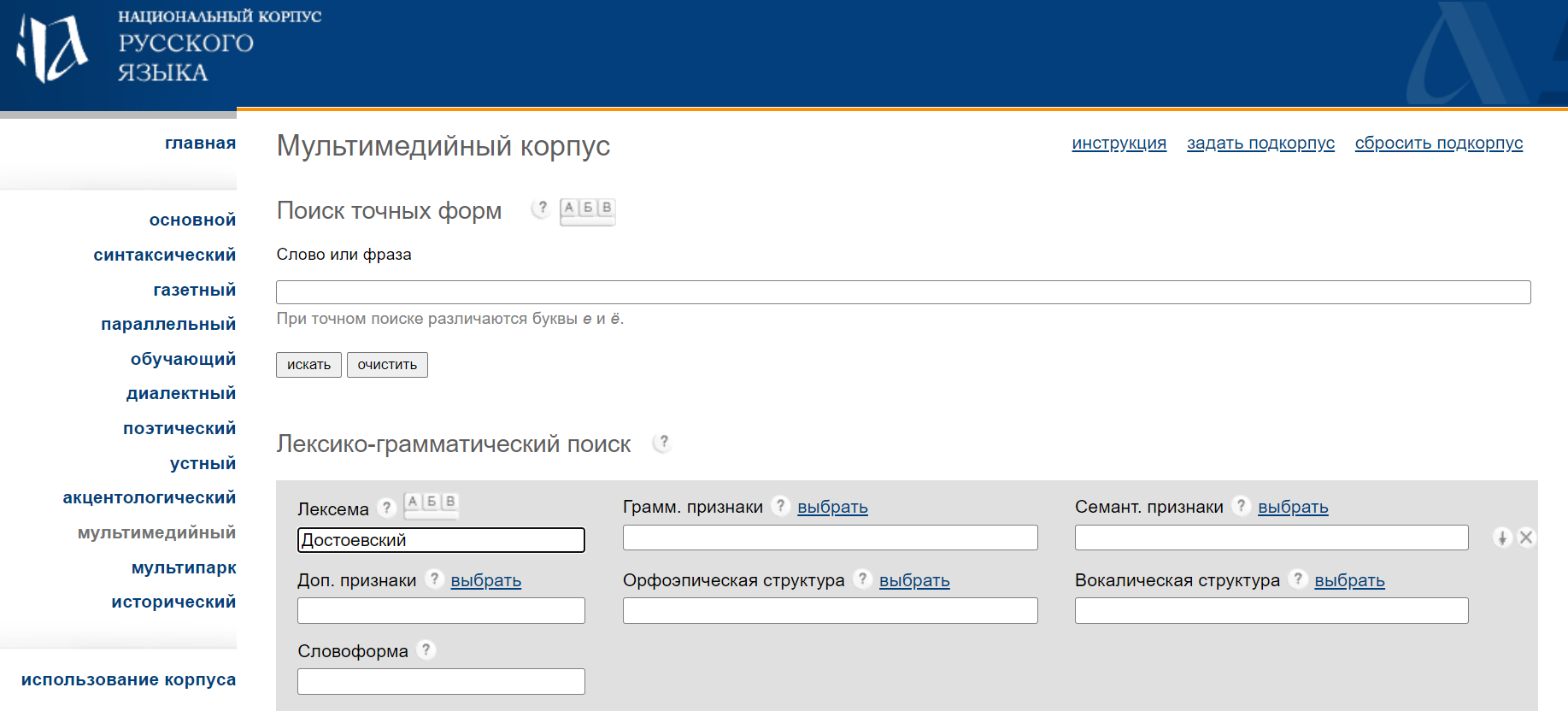Click the add-word arrow icon in the Лексема block
The image size is (1568, 711).
click(x=1502, y=538)
